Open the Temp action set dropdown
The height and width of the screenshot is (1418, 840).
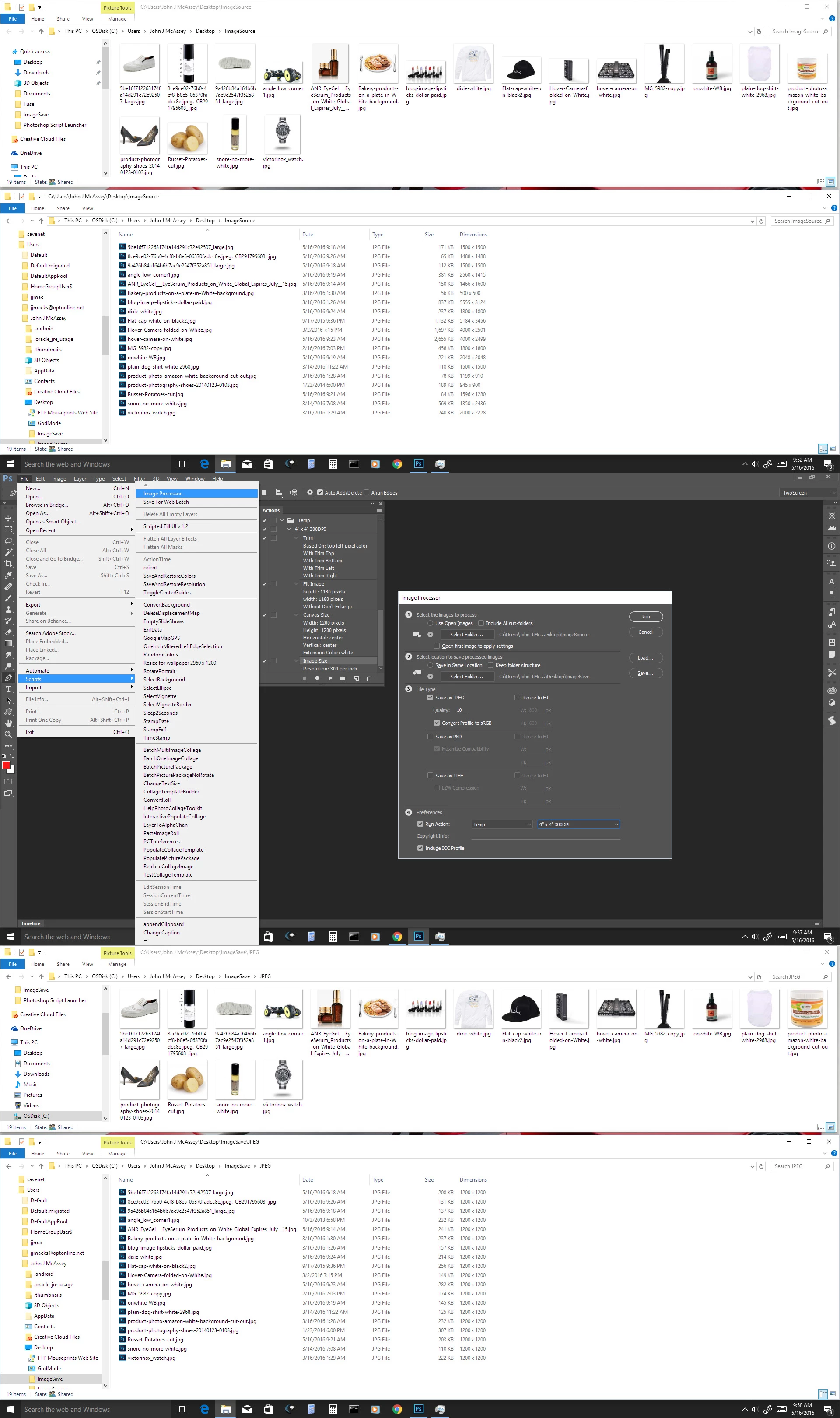(x=501, y=824)
